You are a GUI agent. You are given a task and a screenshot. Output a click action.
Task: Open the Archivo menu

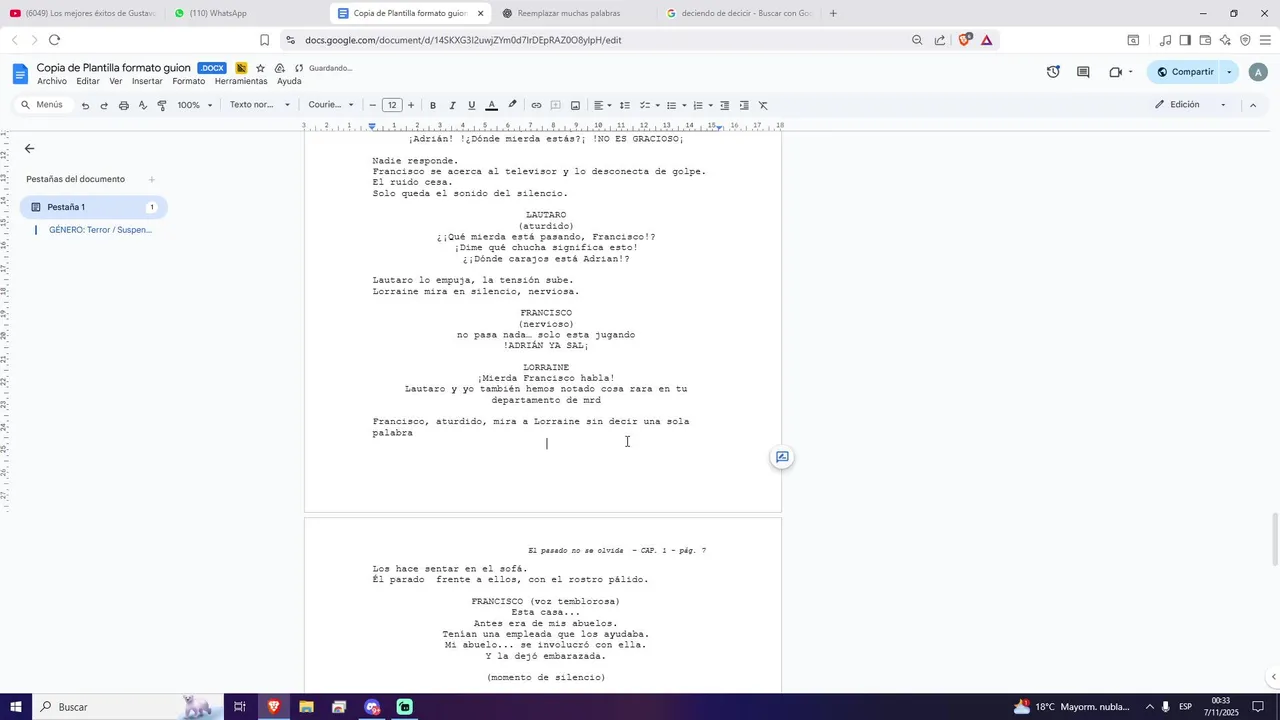click(x=52, y=82)
